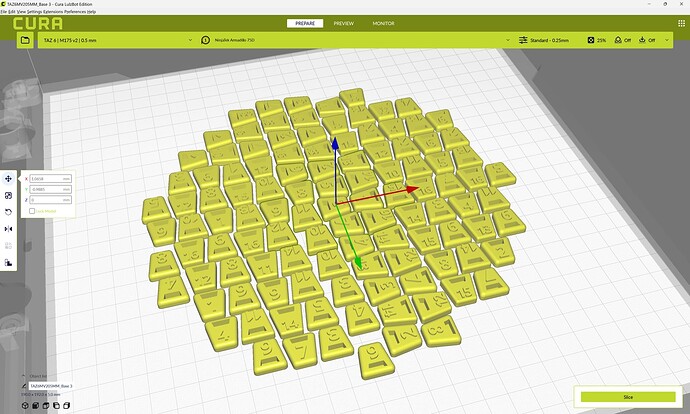Click the Standard - 0.25mm profile text
This screenshot has height=414, width=690.
549,40
